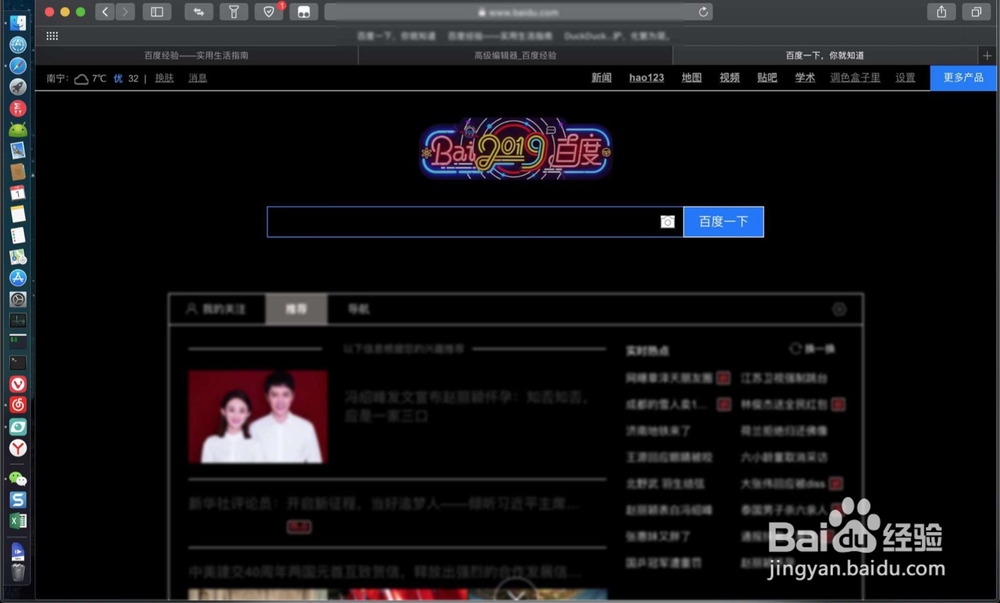Image resolution: width=1000 pixels, height=603 pixels.
Task: Open Safari compass icon in dock
Action: pos(18,65)
